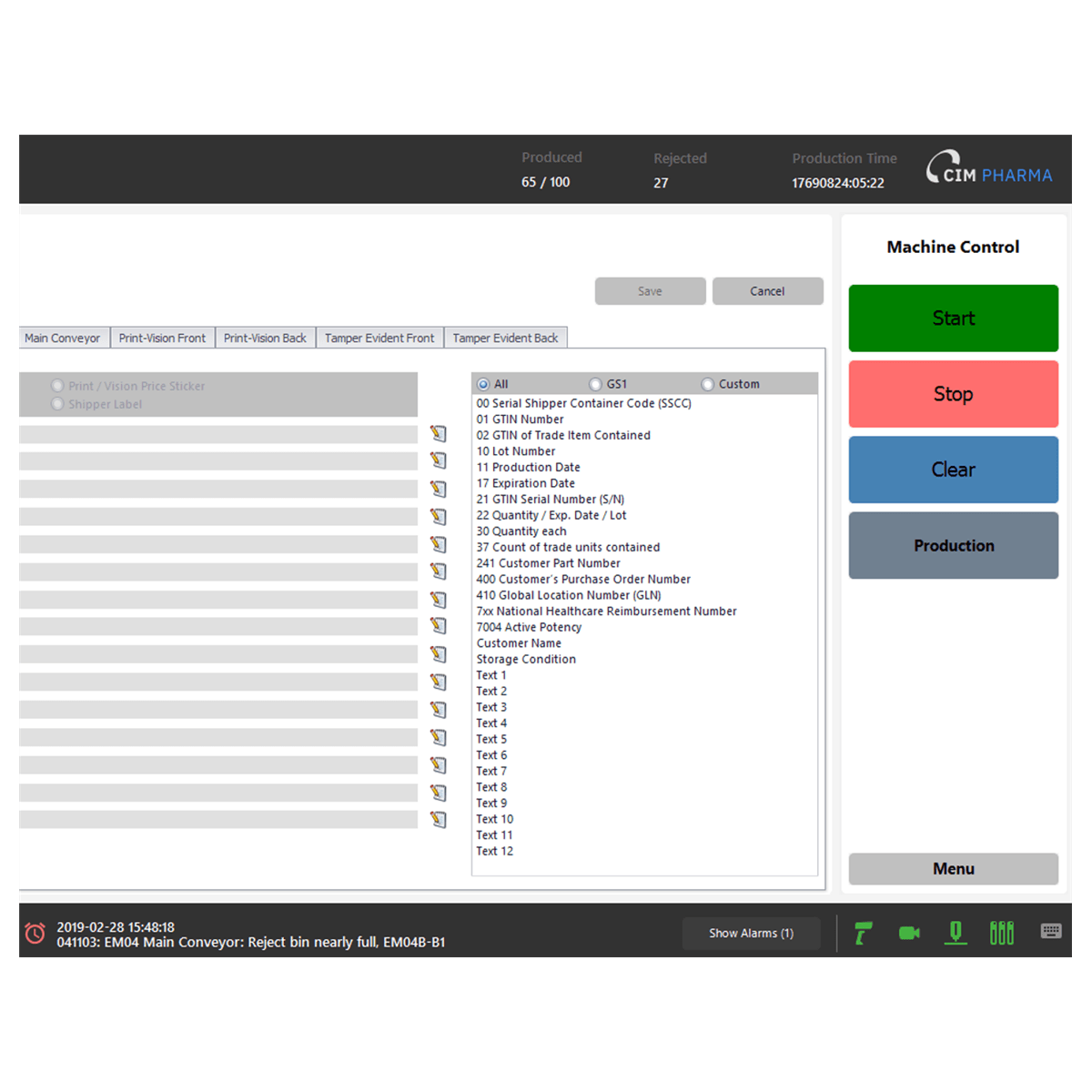Select '17 Expiration Date' in the list

pos(526,483)
